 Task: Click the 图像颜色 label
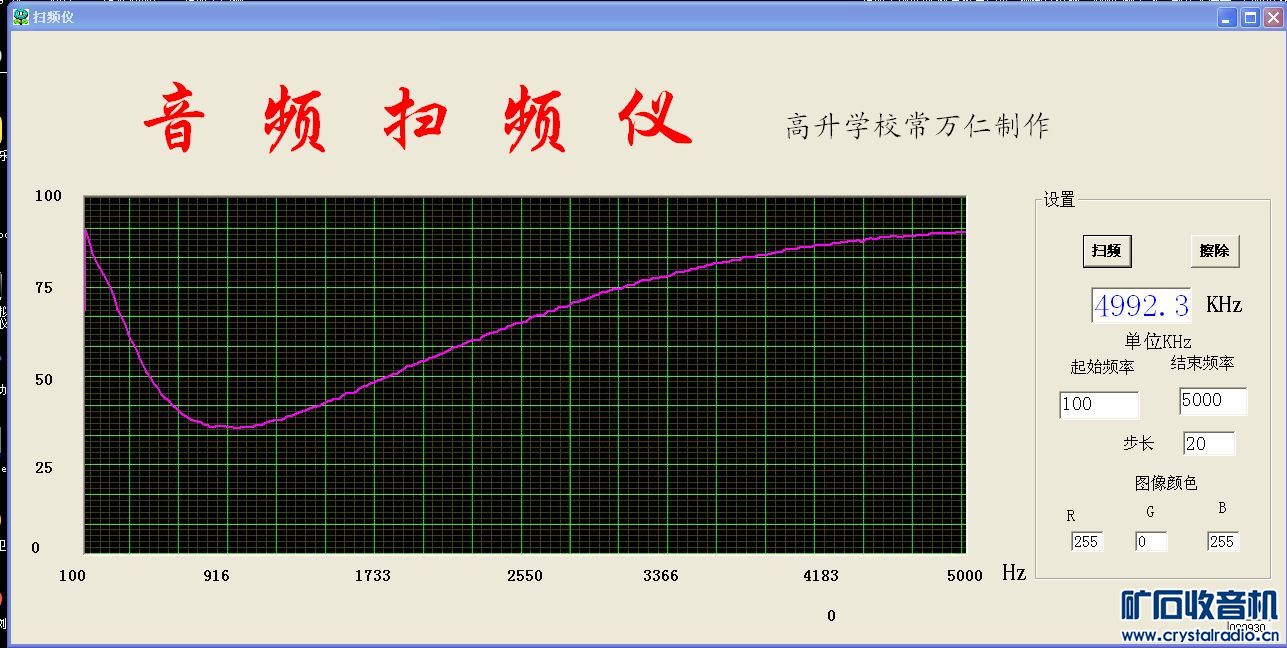tap(1166, 484)
